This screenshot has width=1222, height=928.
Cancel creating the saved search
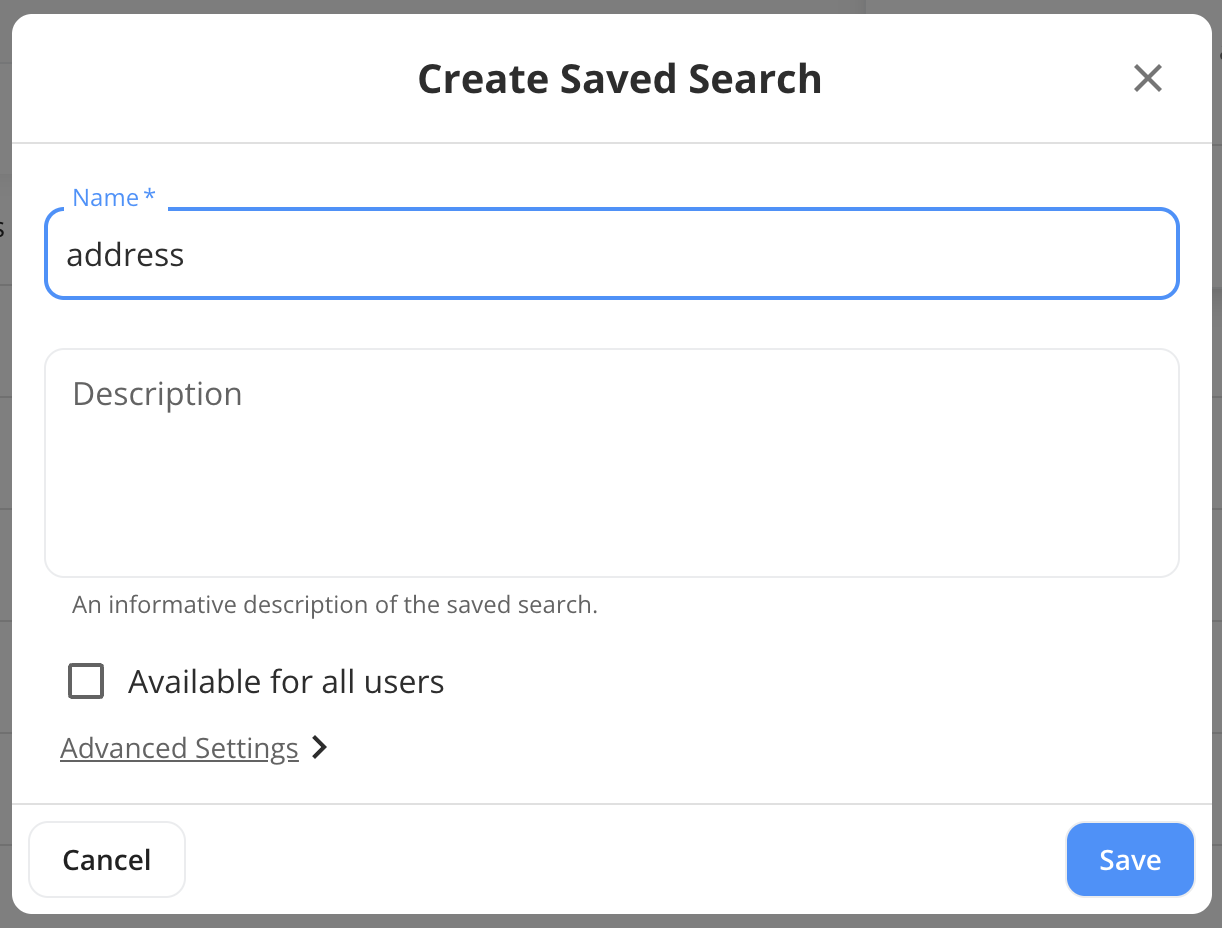[x=107, y=860]
